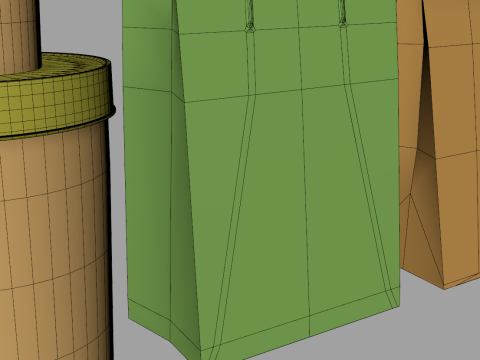
Task: Select the small cylinder atop the yellow lid
Action: [20, 37]
